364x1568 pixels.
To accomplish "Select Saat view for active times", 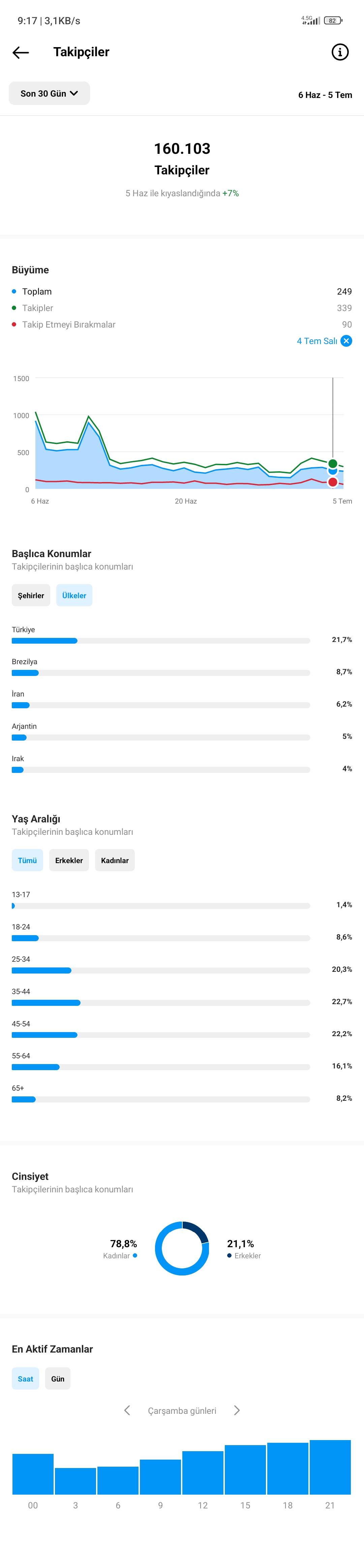I will [x=26, y=1379].
